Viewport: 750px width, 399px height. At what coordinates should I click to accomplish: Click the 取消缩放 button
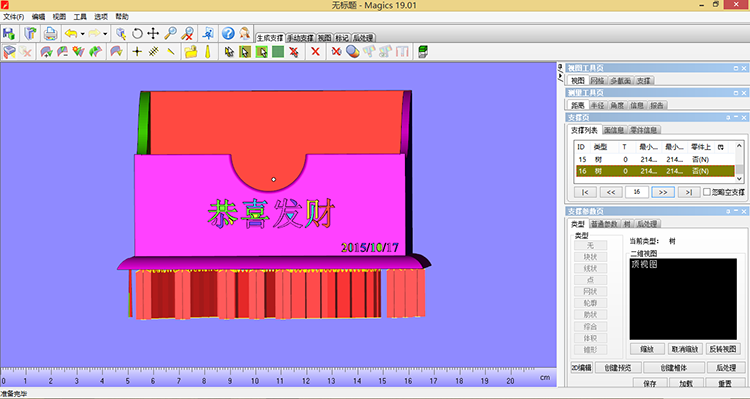click(x=685, y=349)
